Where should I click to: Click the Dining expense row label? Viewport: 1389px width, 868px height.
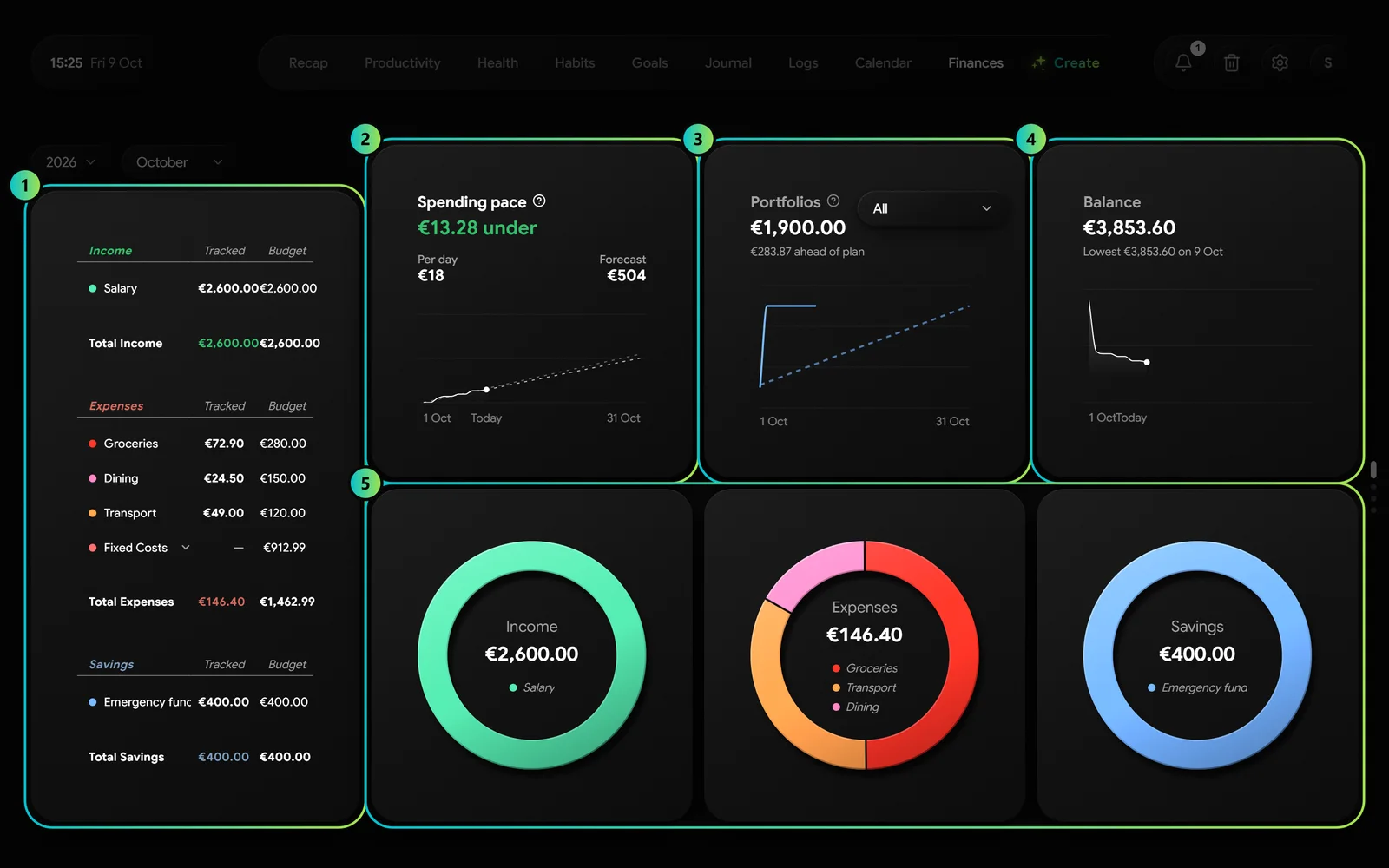tap(121, 478)
